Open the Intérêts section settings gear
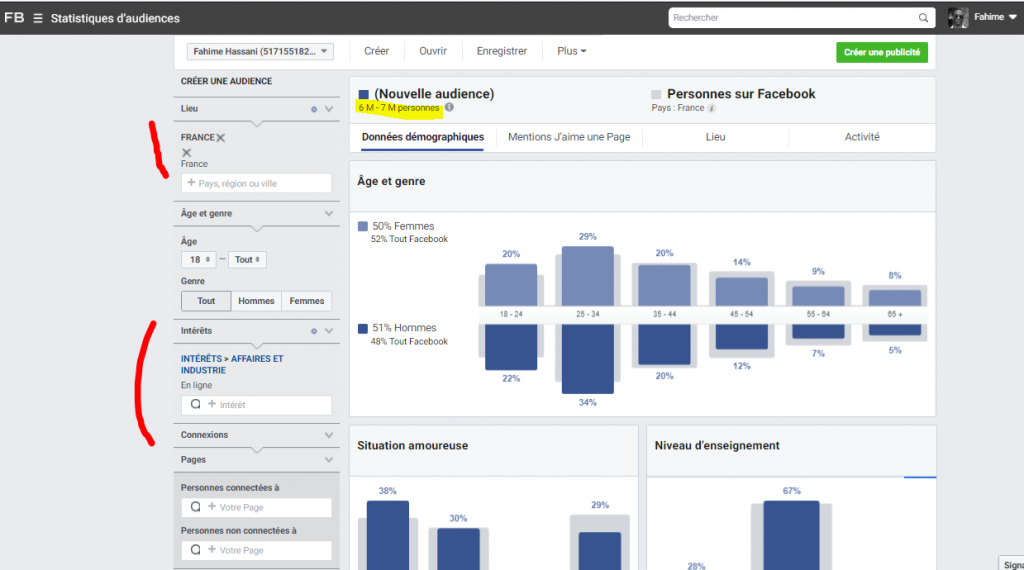The width and height of the screenshot is (1024, 570). 313,330
